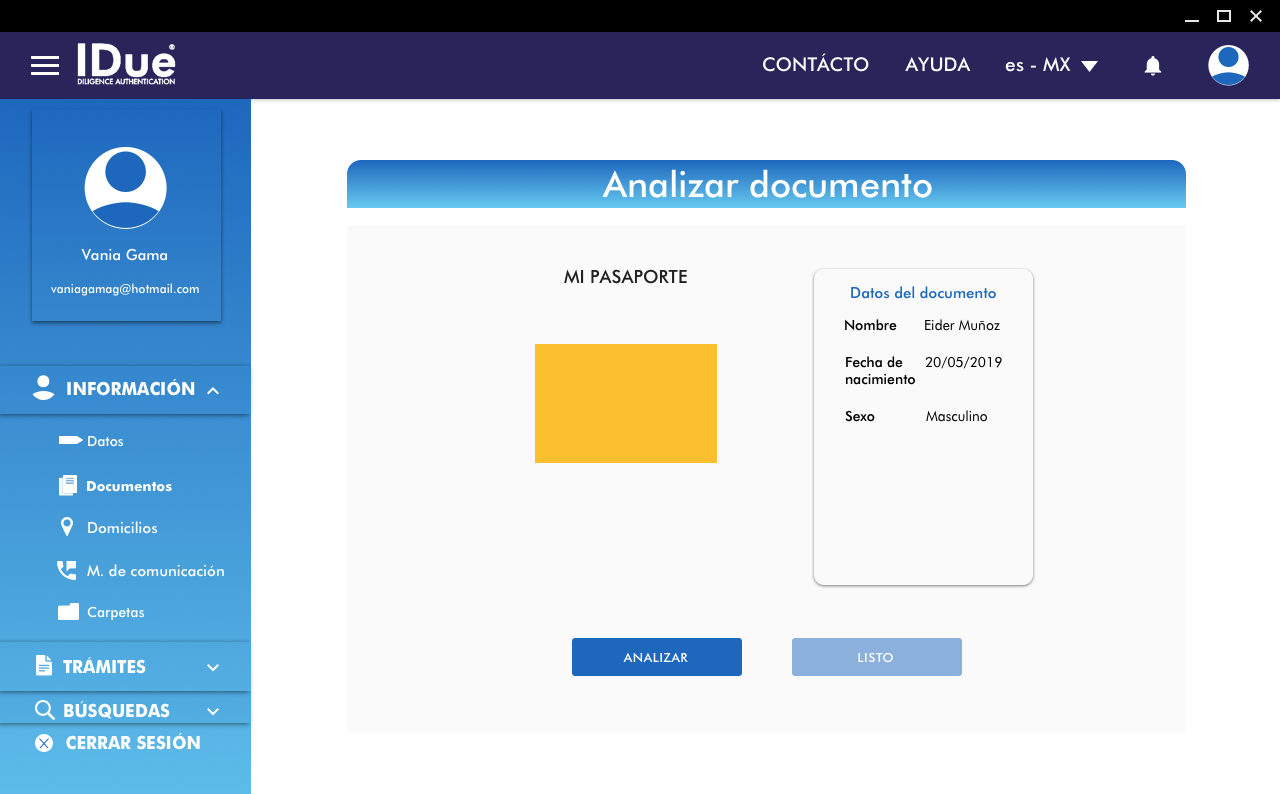Select Datos in the sidebar
The width and height of the screenshot is (1280, 794).
(x=104, y=441)
